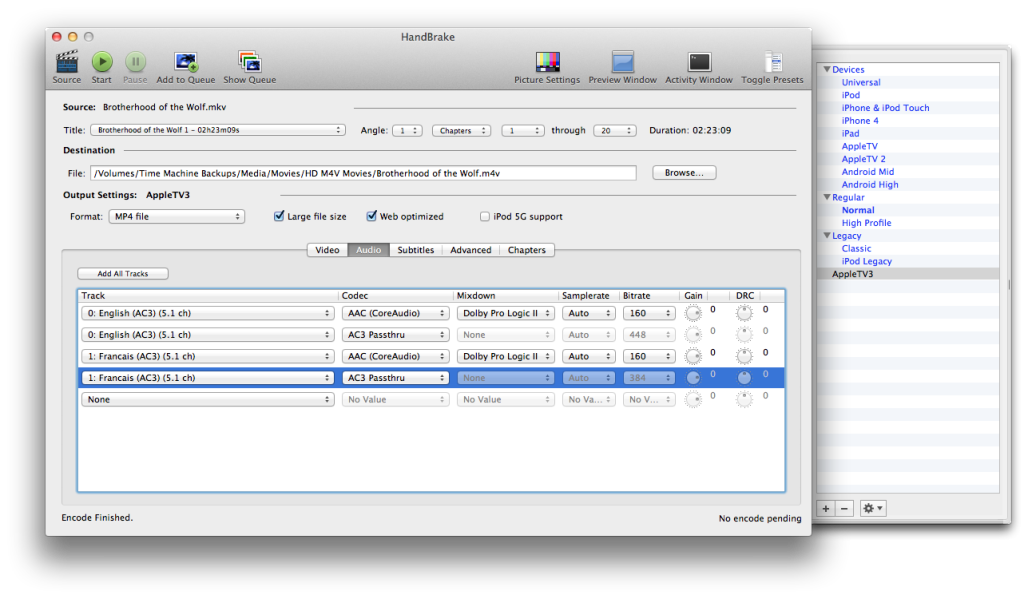Enable iPod 5G support checkbox
This screenshot has width=1024, height=599.
tap(485, 216)
